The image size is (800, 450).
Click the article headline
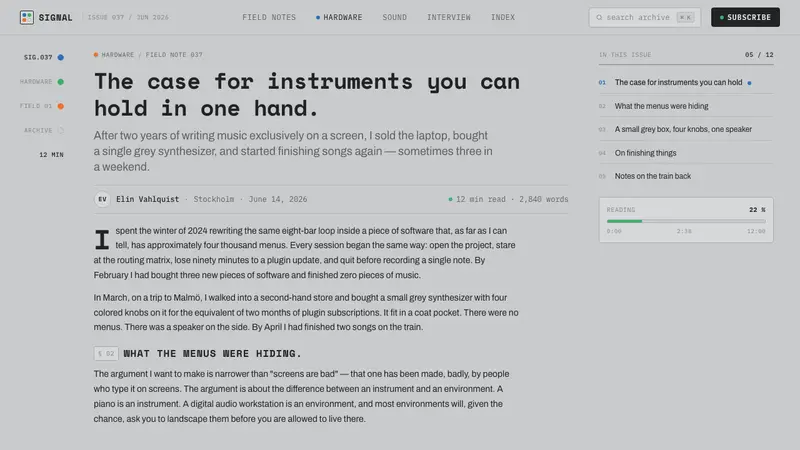point(307,95)
